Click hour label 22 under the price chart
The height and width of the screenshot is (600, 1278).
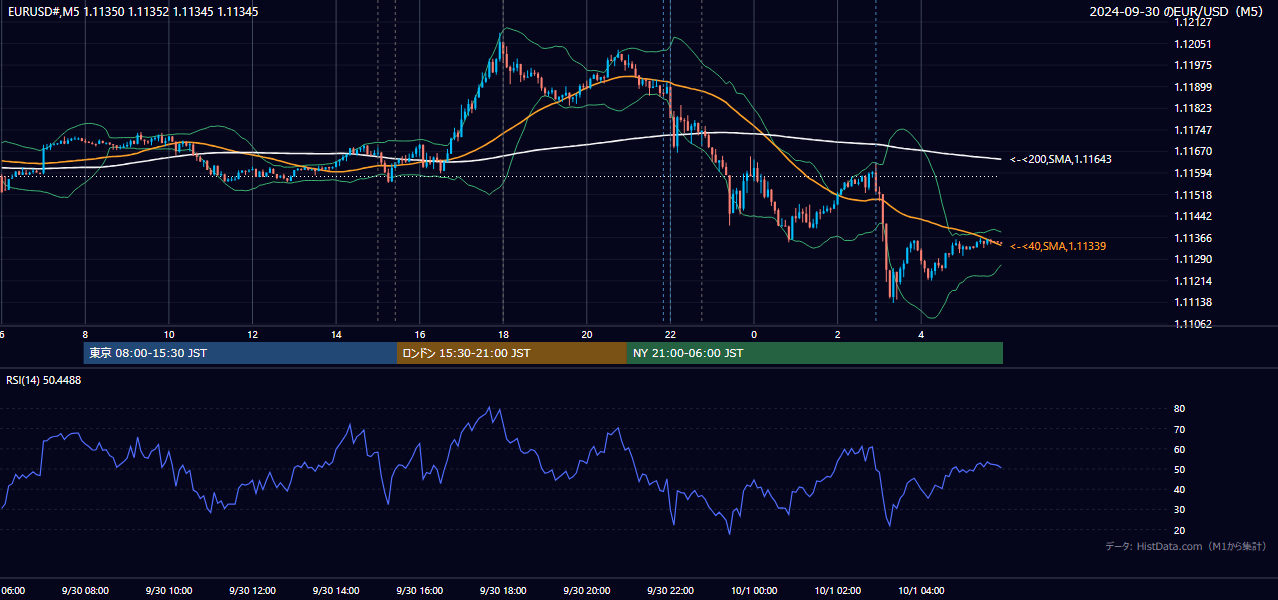pos(670,335)
